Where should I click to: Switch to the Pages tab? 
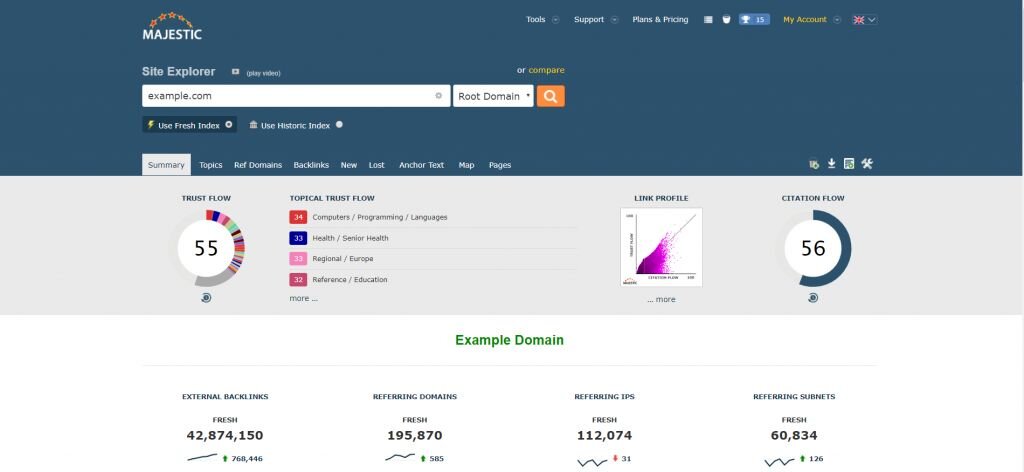[x=500, y=165]
